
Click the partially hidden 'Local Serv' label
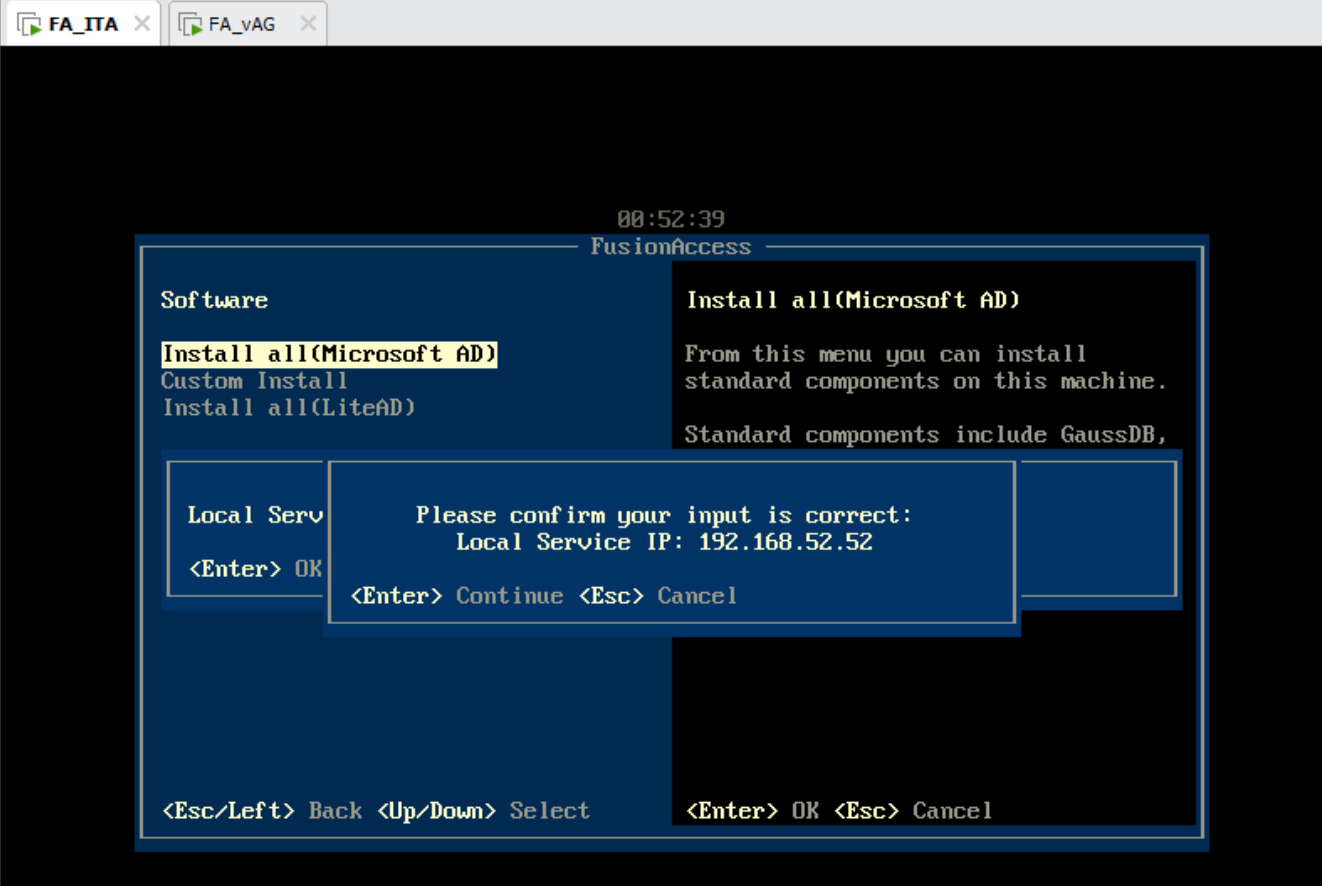[255, 515]
